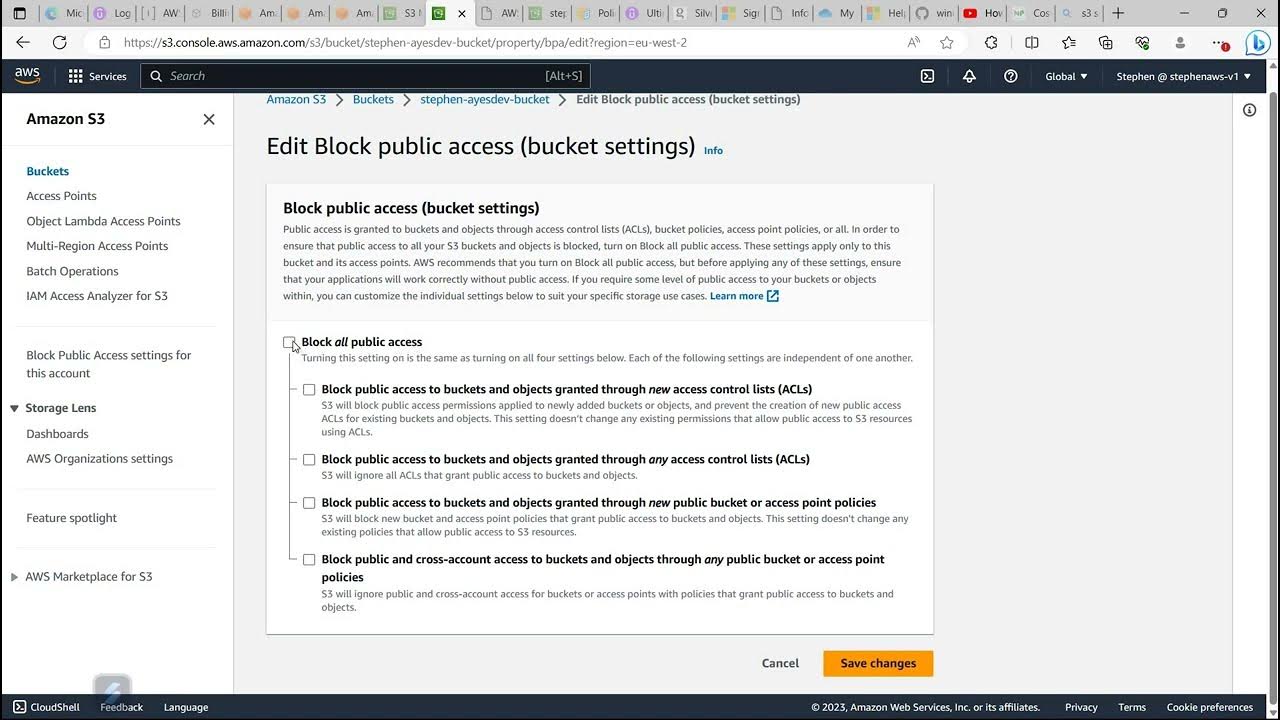Open Block Public Access settings for this account
Screen dimensions: 1280x720
(x=109, y=364)
